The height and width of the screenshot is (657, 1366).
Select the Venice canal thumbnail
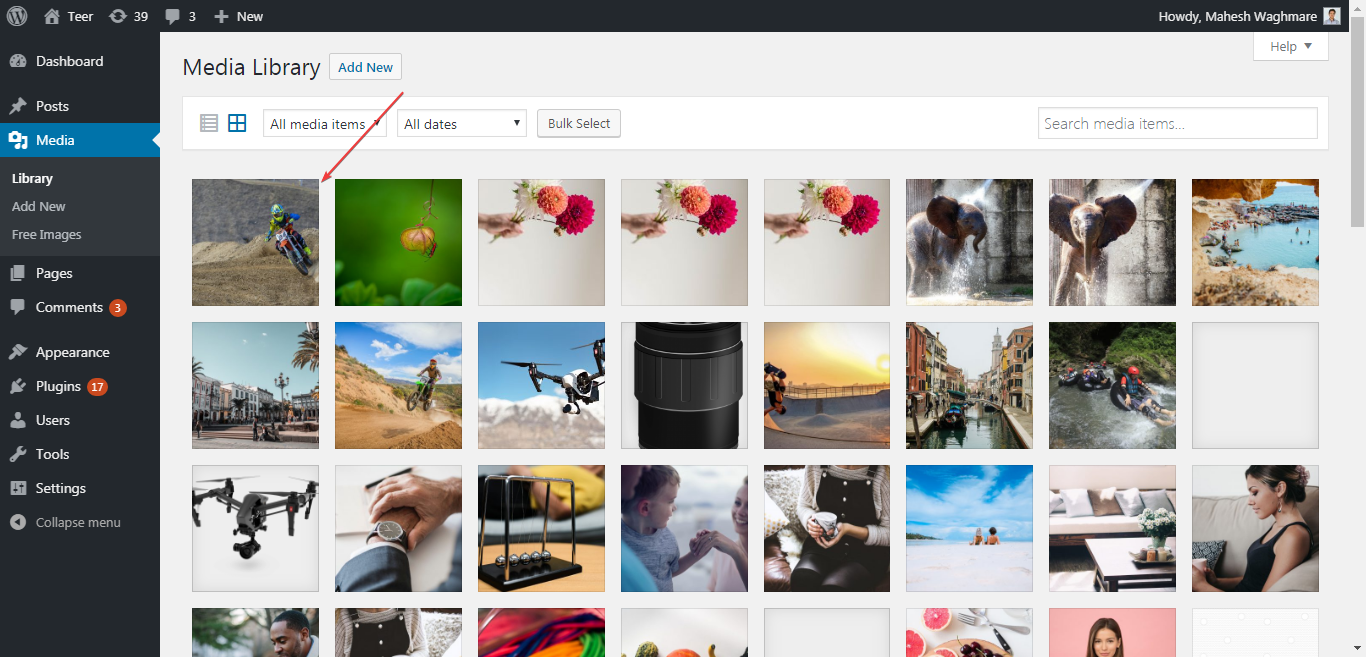click(x=969, y=385)
